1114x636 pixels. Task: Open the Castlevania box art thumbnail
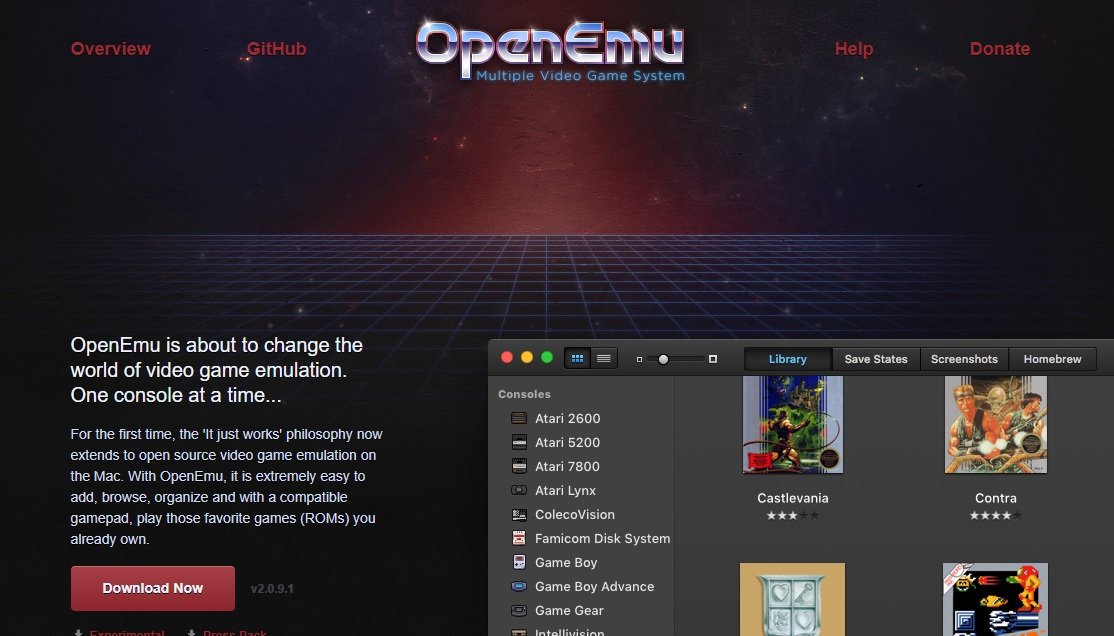(x=793, y=425)
